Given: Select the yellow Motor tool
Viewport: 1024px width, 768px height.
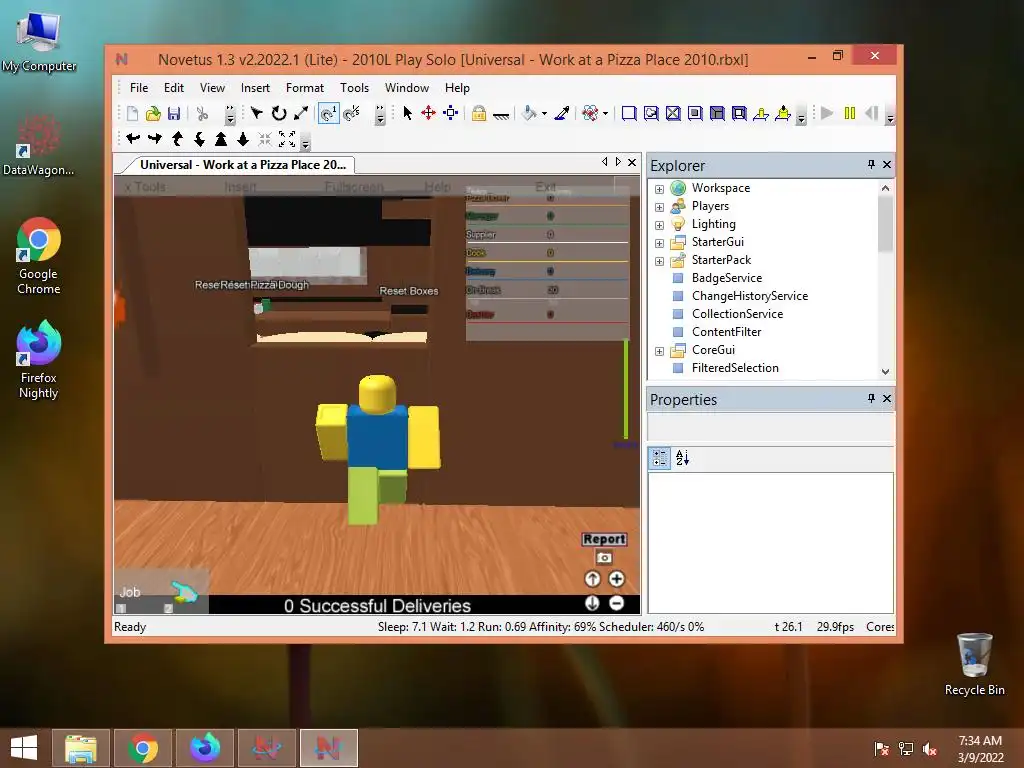Looking at the screenshot, I should (783, 114).
